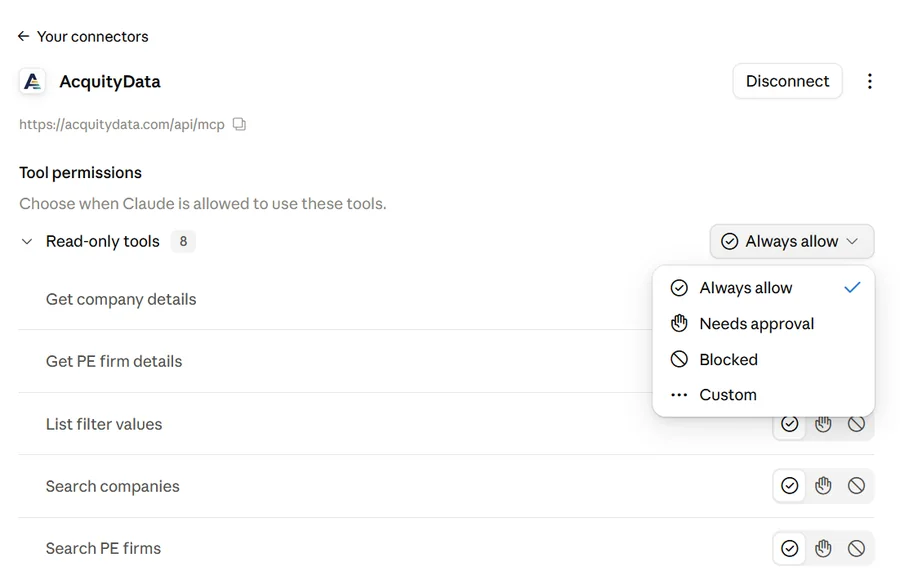Image resolution: width=900 pixels, height=571 pixels.
Task: Set List filter values to needs approval
Action: coord(823,424)
